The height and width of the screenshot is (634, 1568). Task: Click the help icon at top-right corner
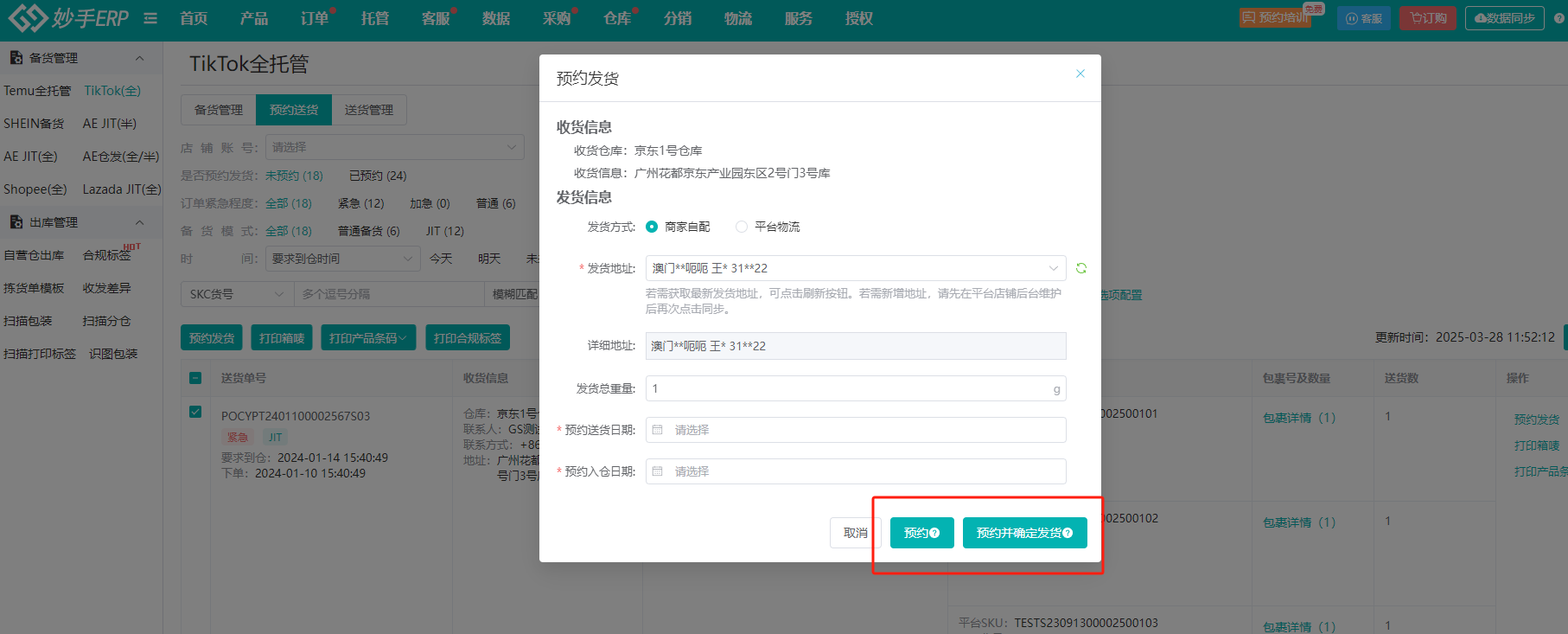tap(1559, 17)
